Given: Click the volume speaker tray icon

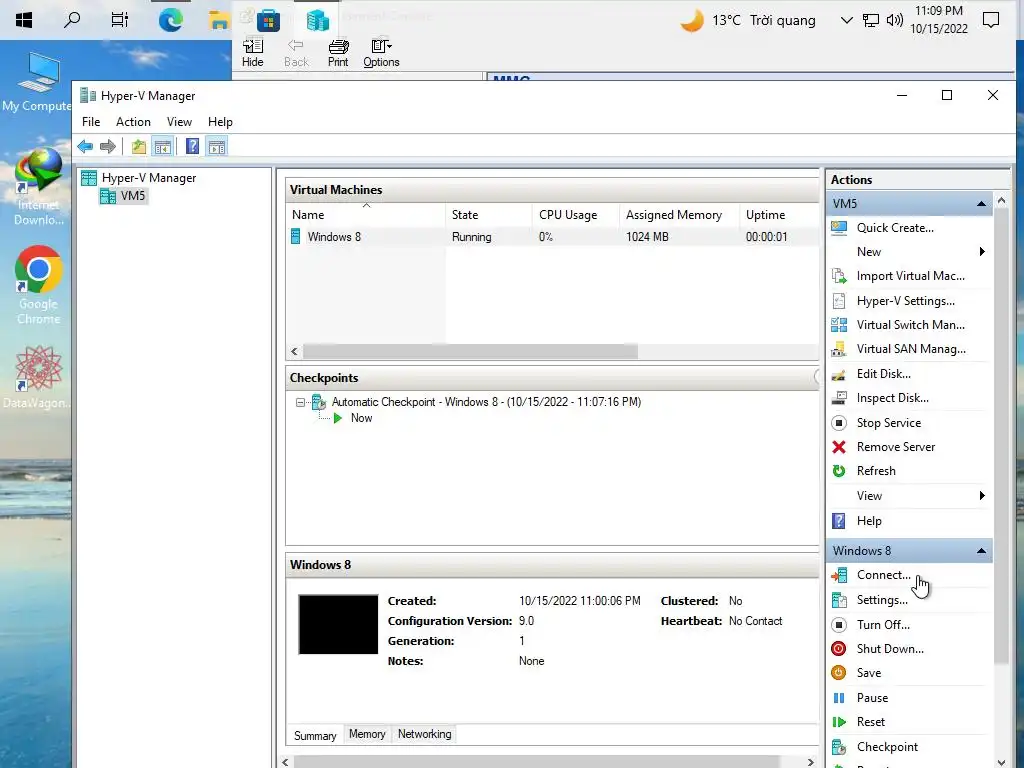Looking at the screenshot, I should (895, 20).
